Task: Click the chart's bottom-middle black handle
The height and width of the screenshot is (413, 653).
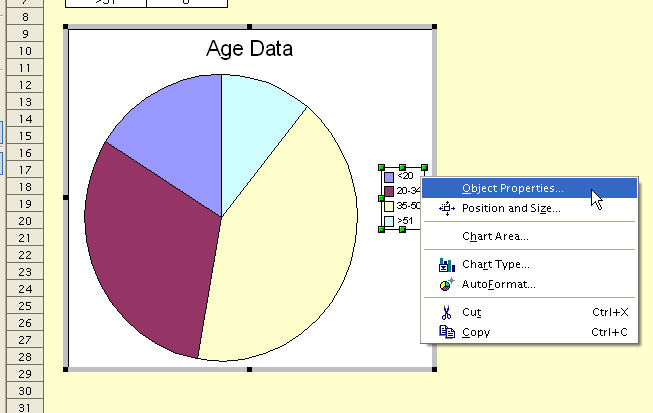Action: coord(249,369)
